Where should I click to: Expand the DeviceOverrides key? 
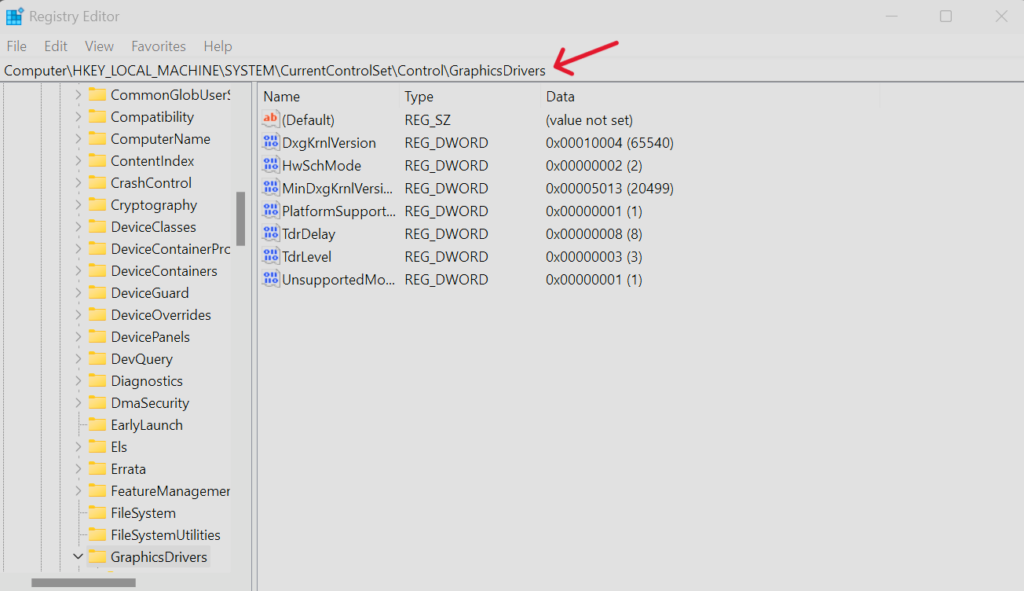78,315
